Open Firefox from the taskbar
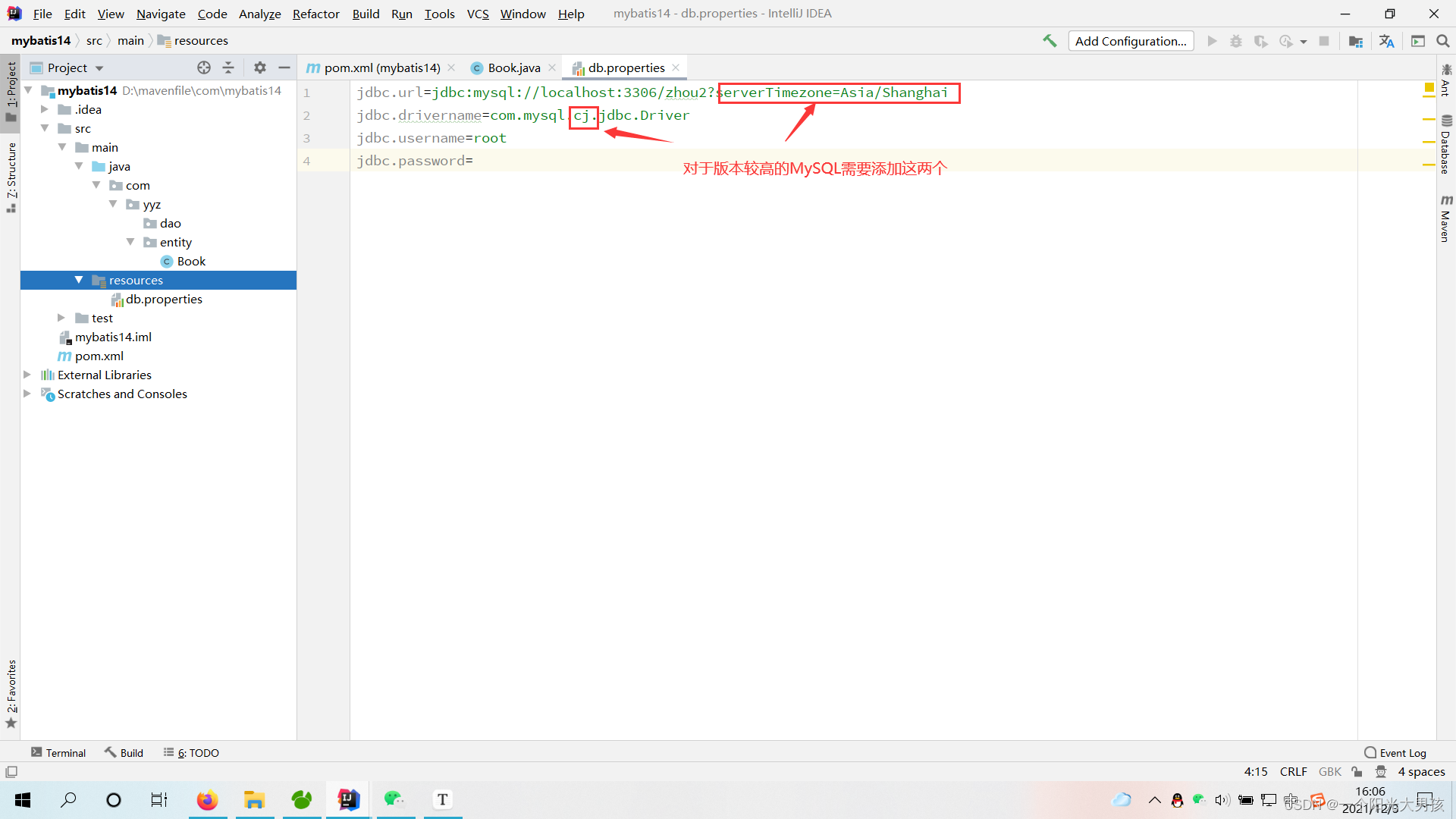The width and height of the screenshot is (1456, 819). 207,799
